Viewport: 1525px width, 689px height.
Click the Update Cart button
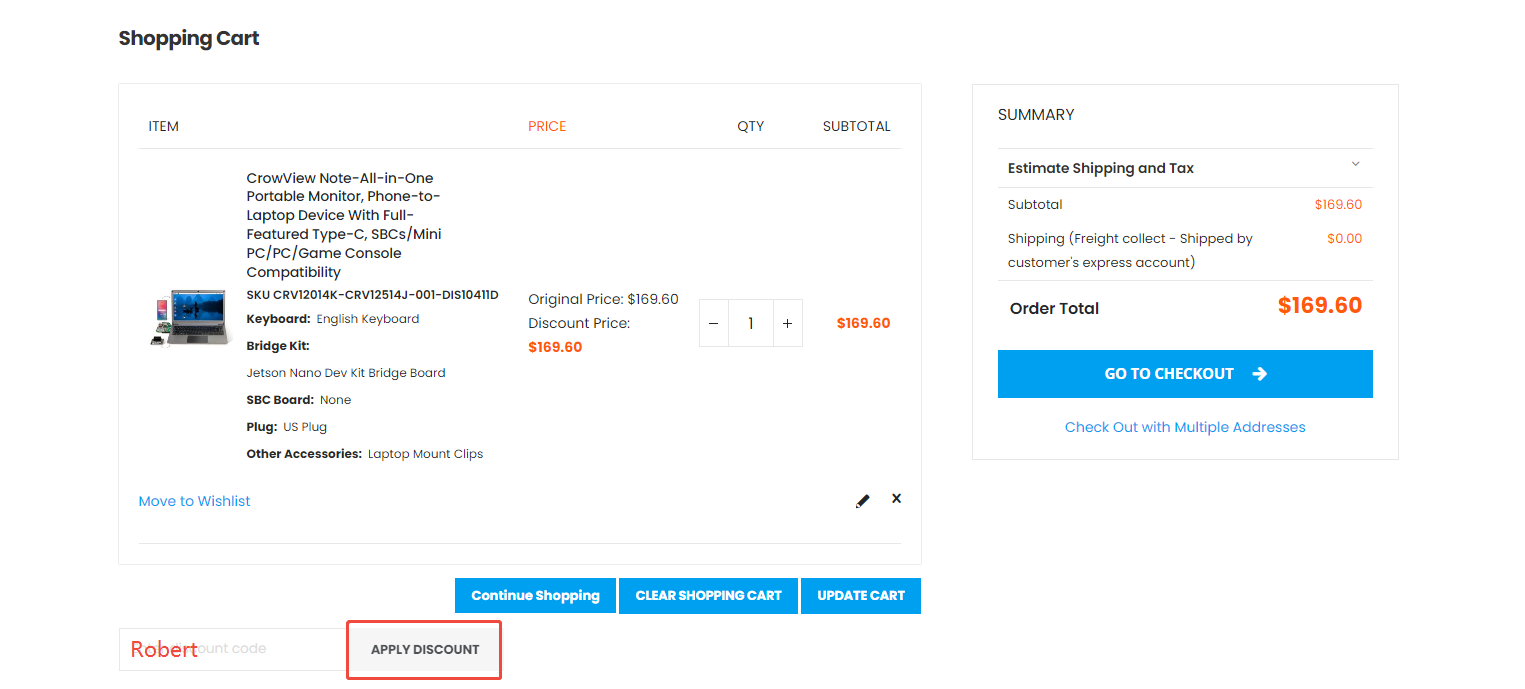pyautogui.click(x=861, y=595)
